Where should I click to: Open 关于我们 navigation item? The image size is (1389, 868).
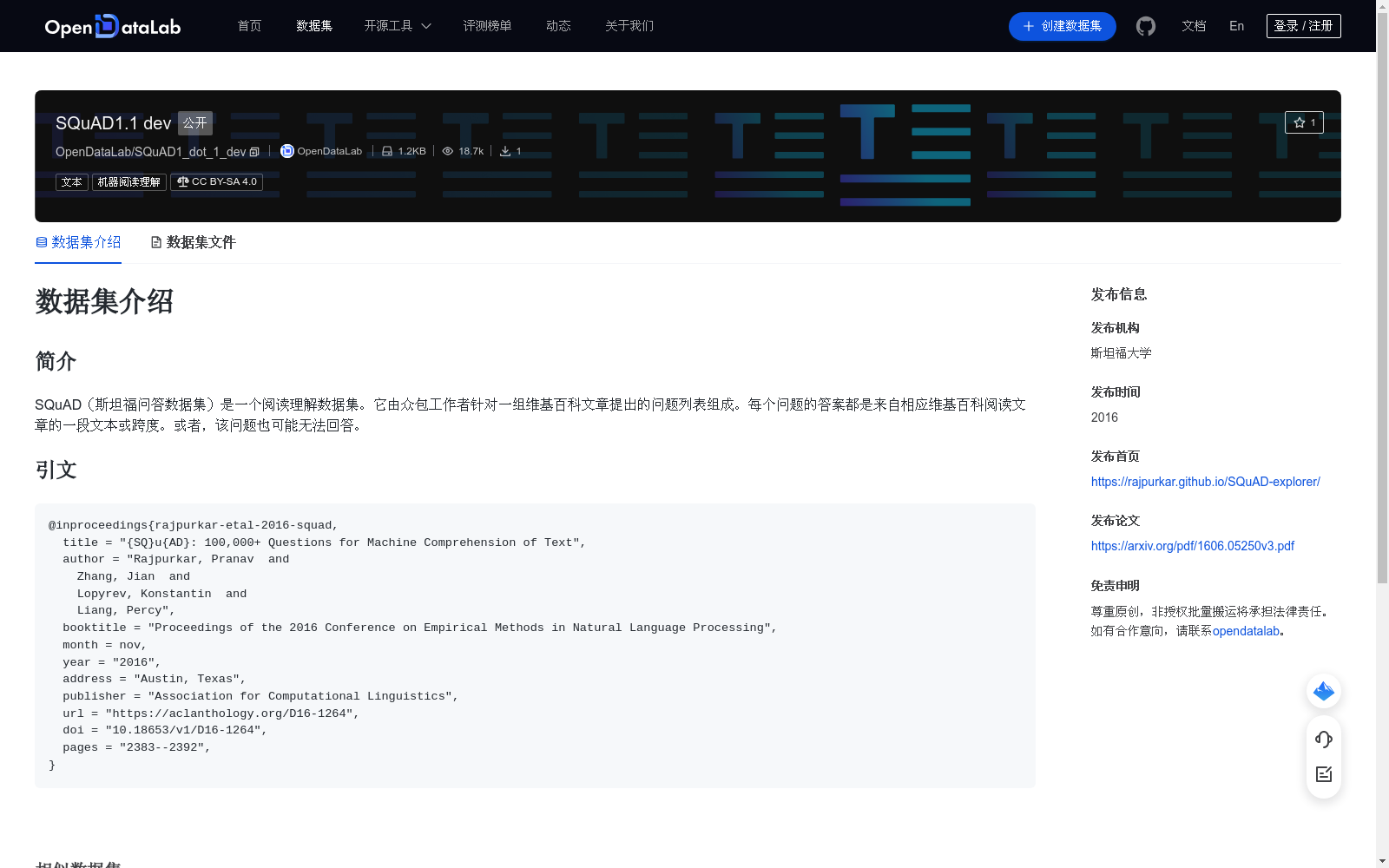pos(629,26)
